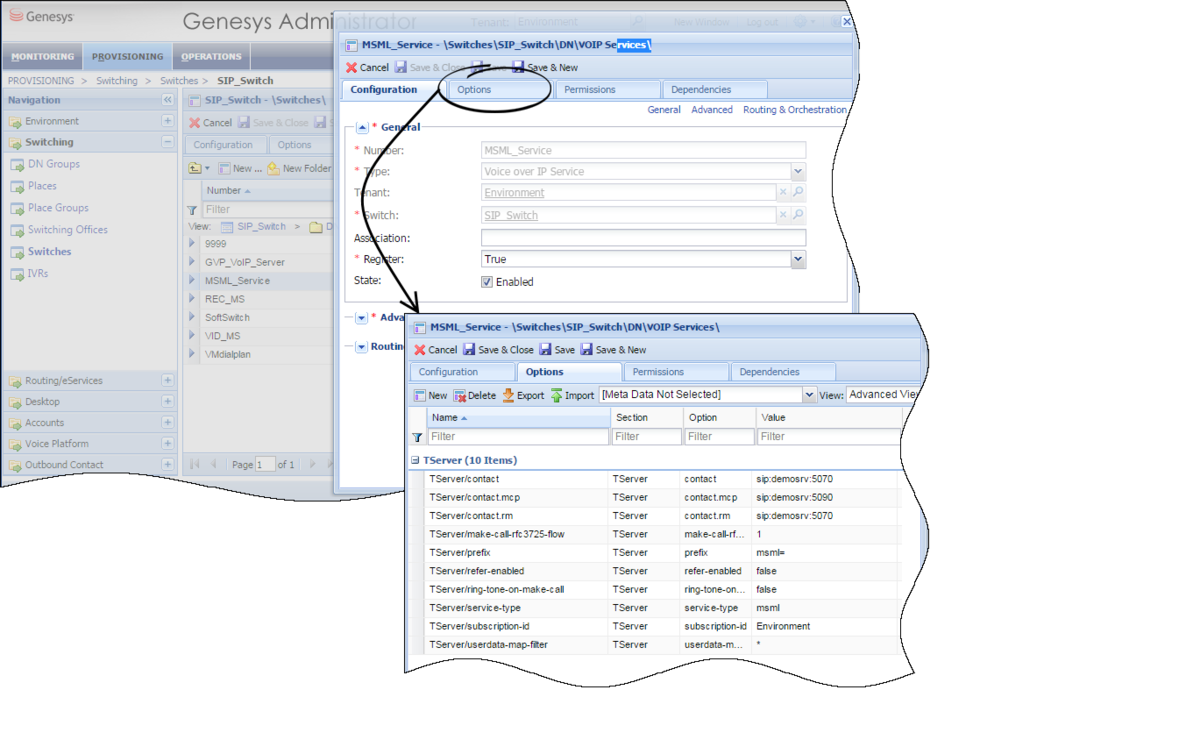
Task: Click New Folder in the SIP_Switch panel
Action: pos(299,168)
